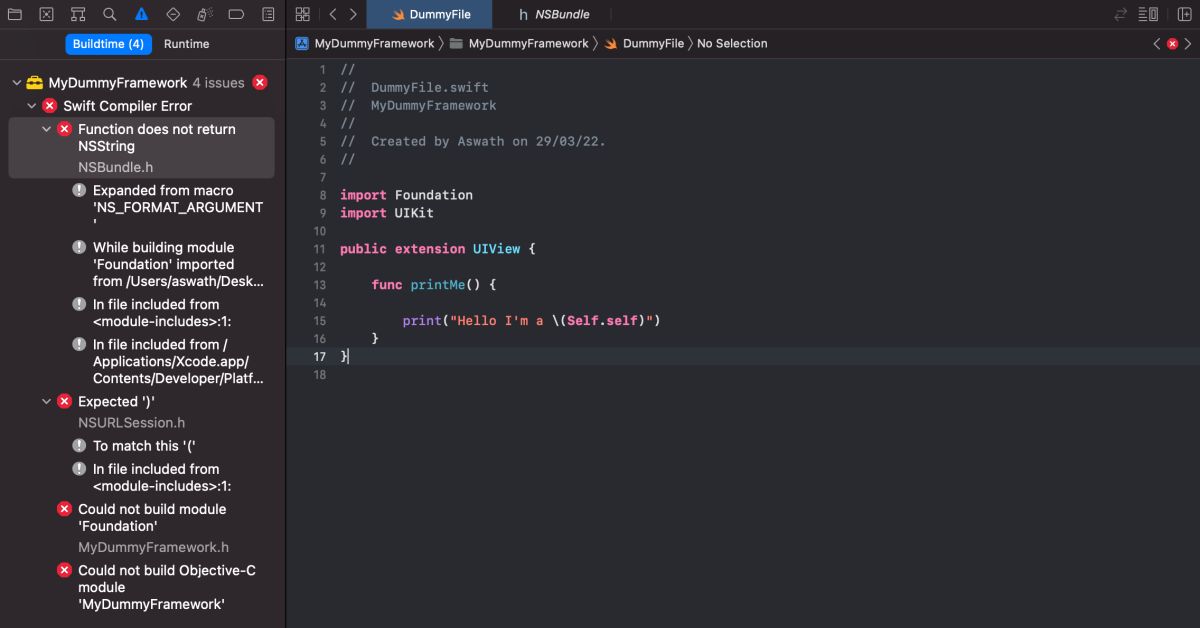
Task: Click 'MyDummyFramework.h' file label in issues
Action: 153,547
